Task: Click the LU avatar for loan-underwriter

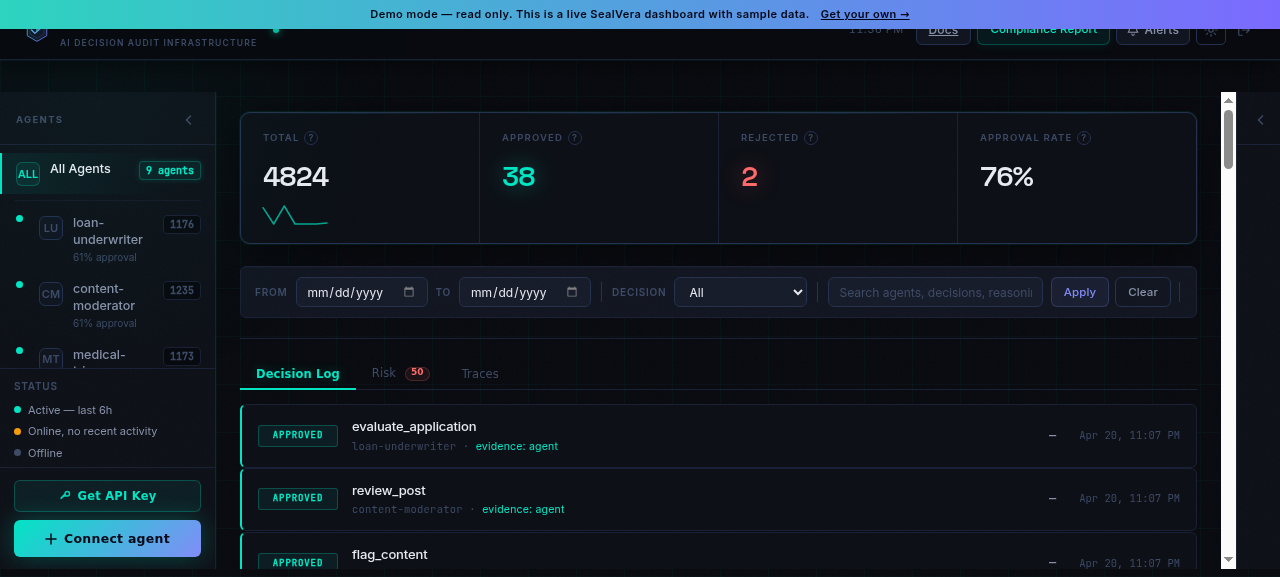Action: [51, 228]
